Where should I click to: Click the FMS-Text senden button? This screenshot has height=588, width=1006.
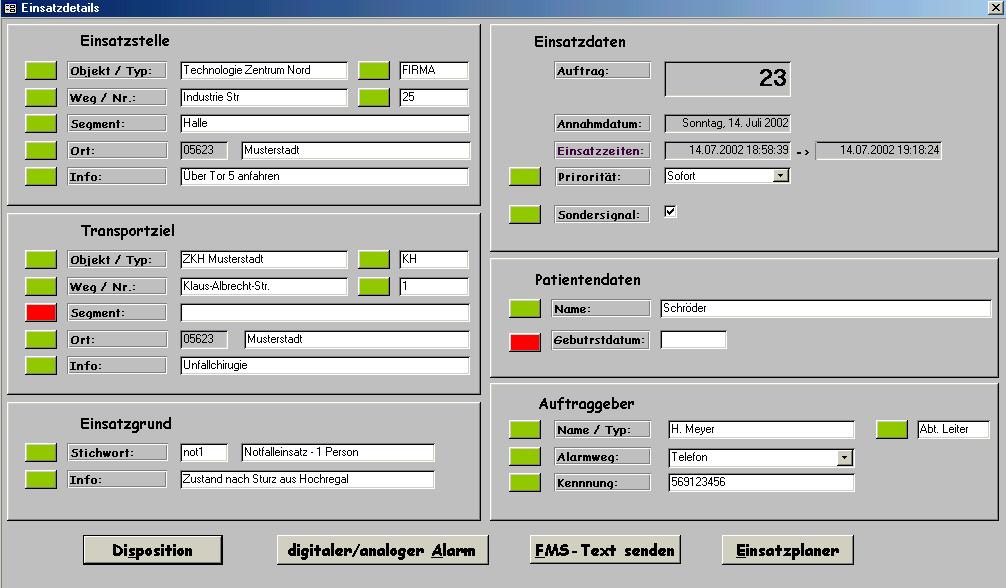(604, 550)
